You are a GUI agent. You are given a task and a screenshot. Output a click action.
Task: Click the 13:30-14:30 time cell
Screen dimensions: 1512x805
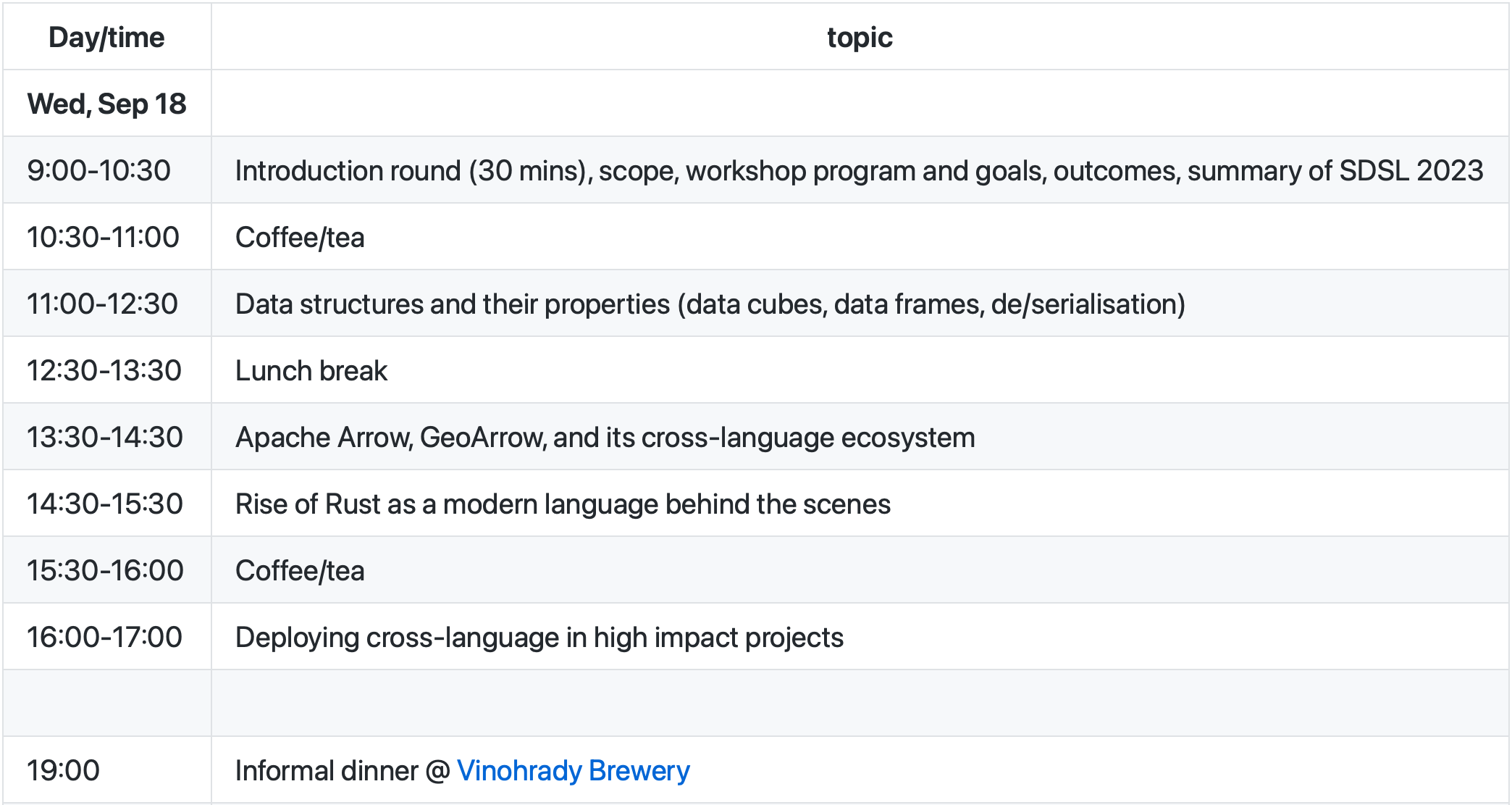[x=105, y=437]
